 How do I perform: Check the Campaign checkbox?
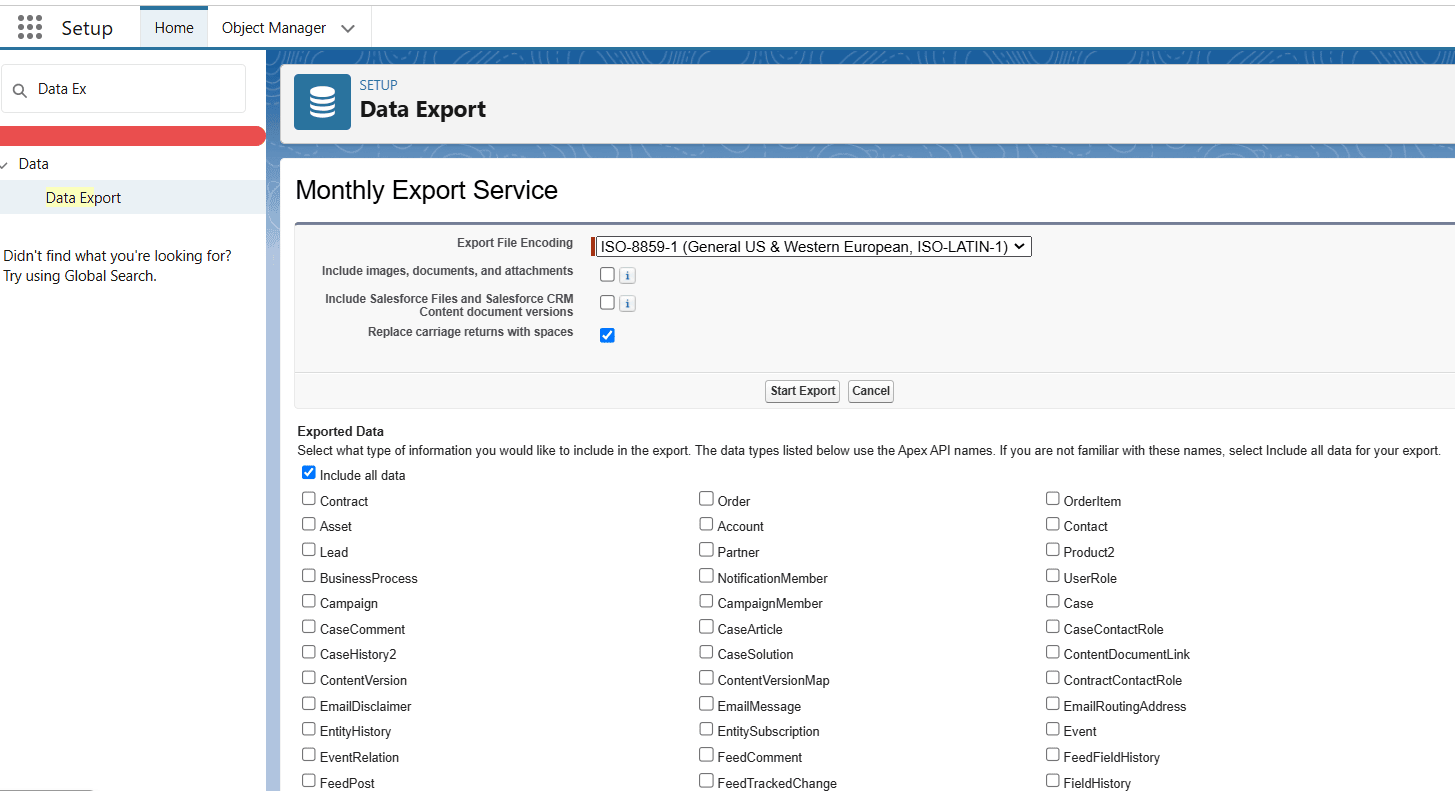pyautogui.click(x=309, y=601)
